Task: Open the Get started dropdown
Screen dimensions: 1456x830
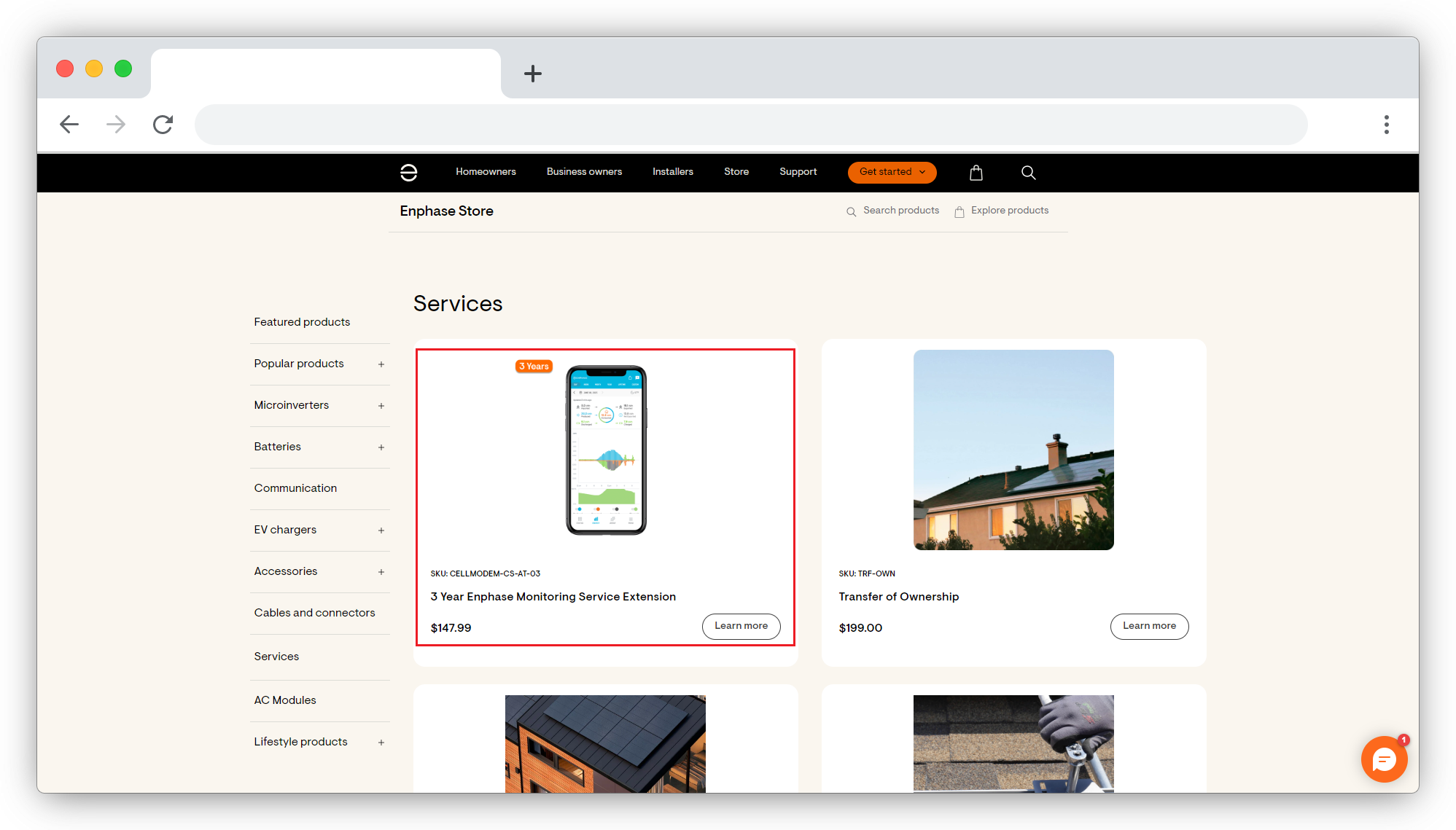Action: (892, 172)
